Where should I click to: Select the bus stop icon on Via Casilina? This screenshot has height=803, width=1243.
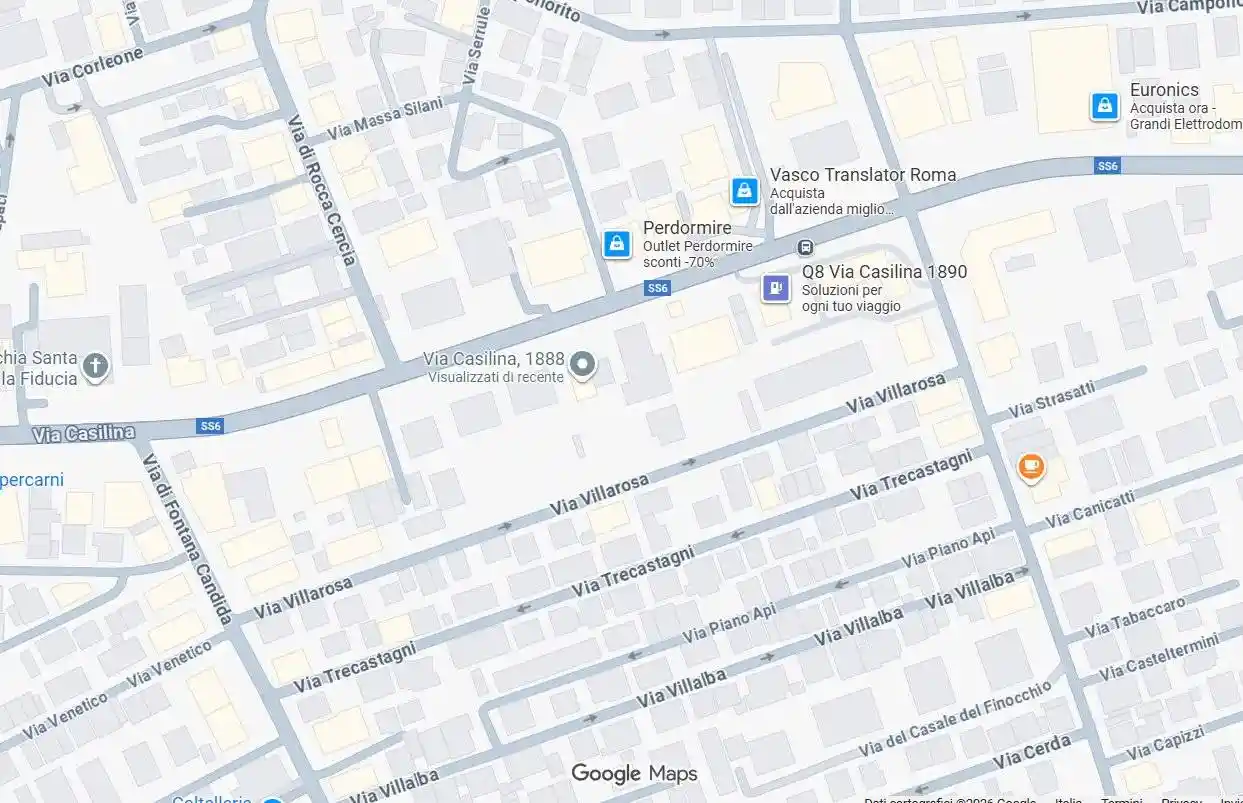pyautogui.click(x=805, y=247)
